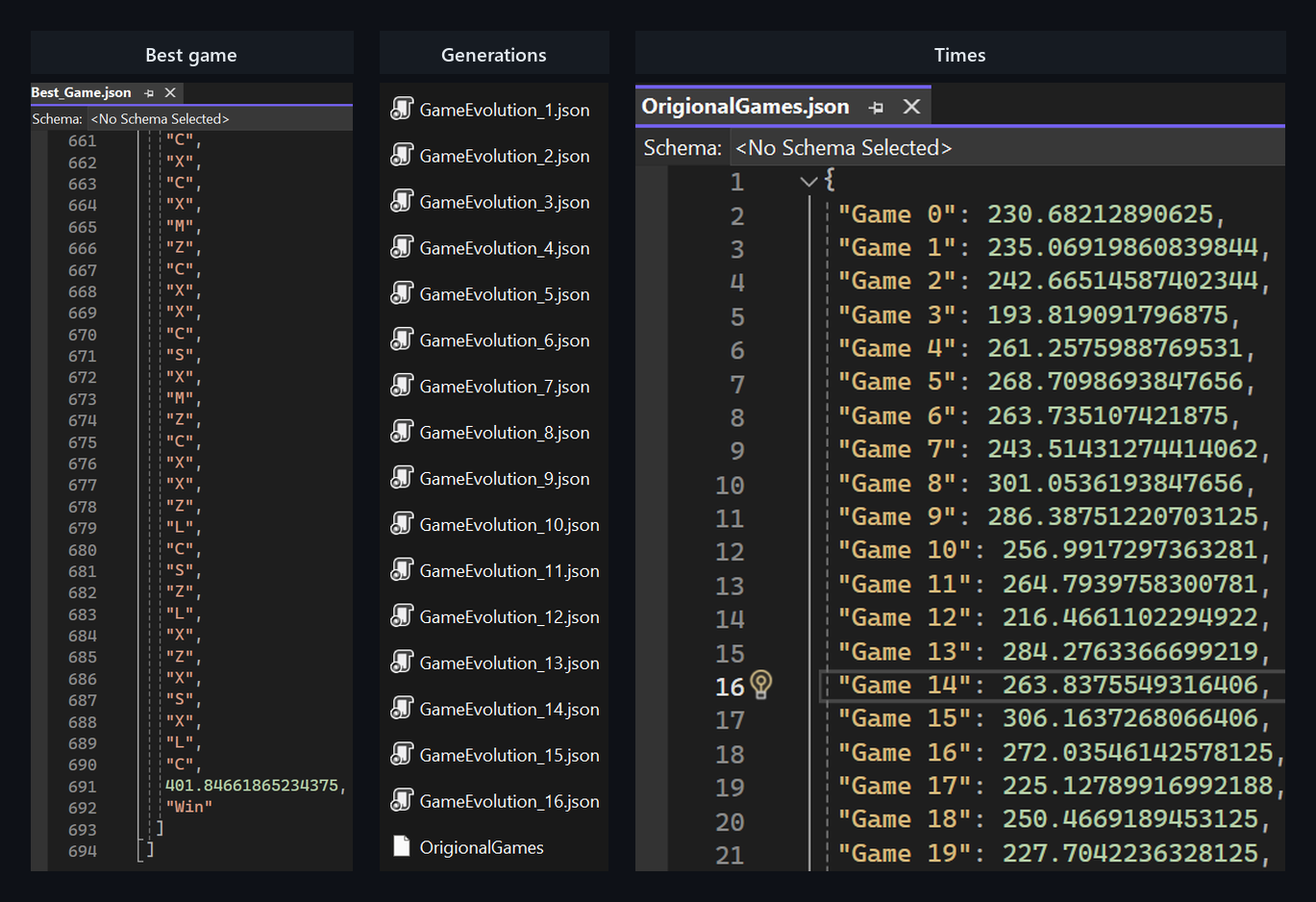Click the OrigionalGames blank file icon
Screen dimensions: 1316x902
click(402, 846)
